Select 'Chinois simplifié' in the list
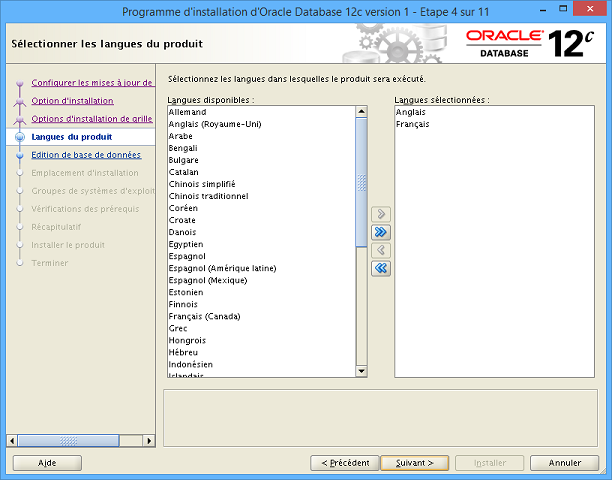The height and width of the screenshot is (480, 612). (262, 184)
